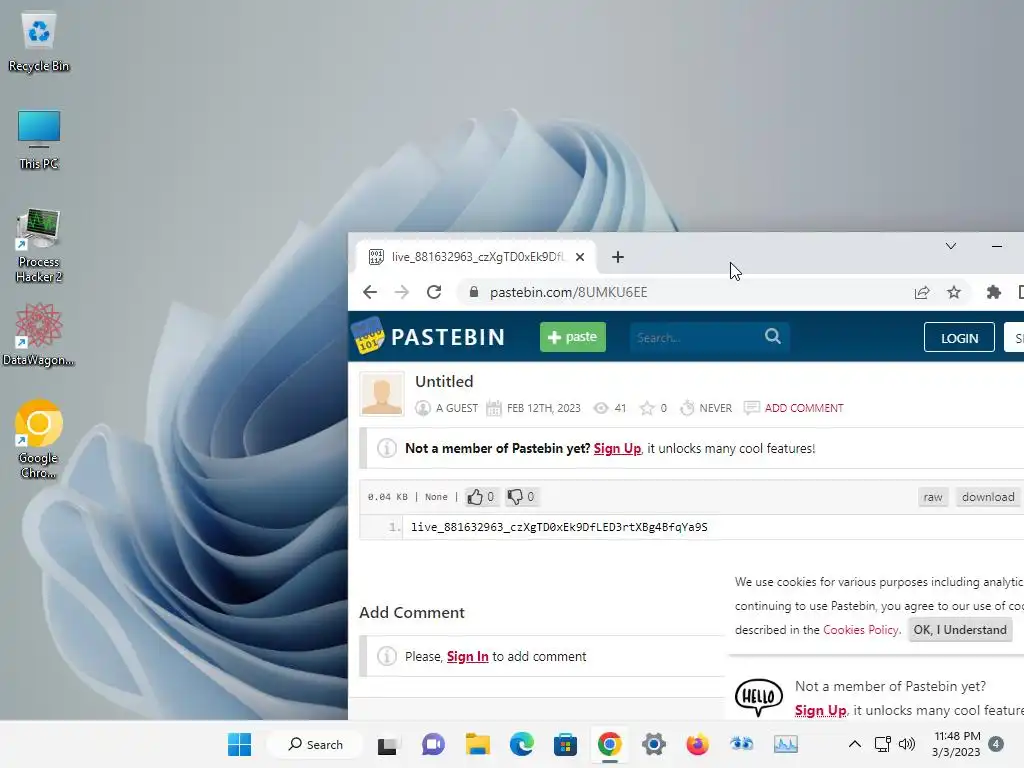
Task: Open the volume speaker tray icon
Action: pyautogui.click(x=906, y=744)
